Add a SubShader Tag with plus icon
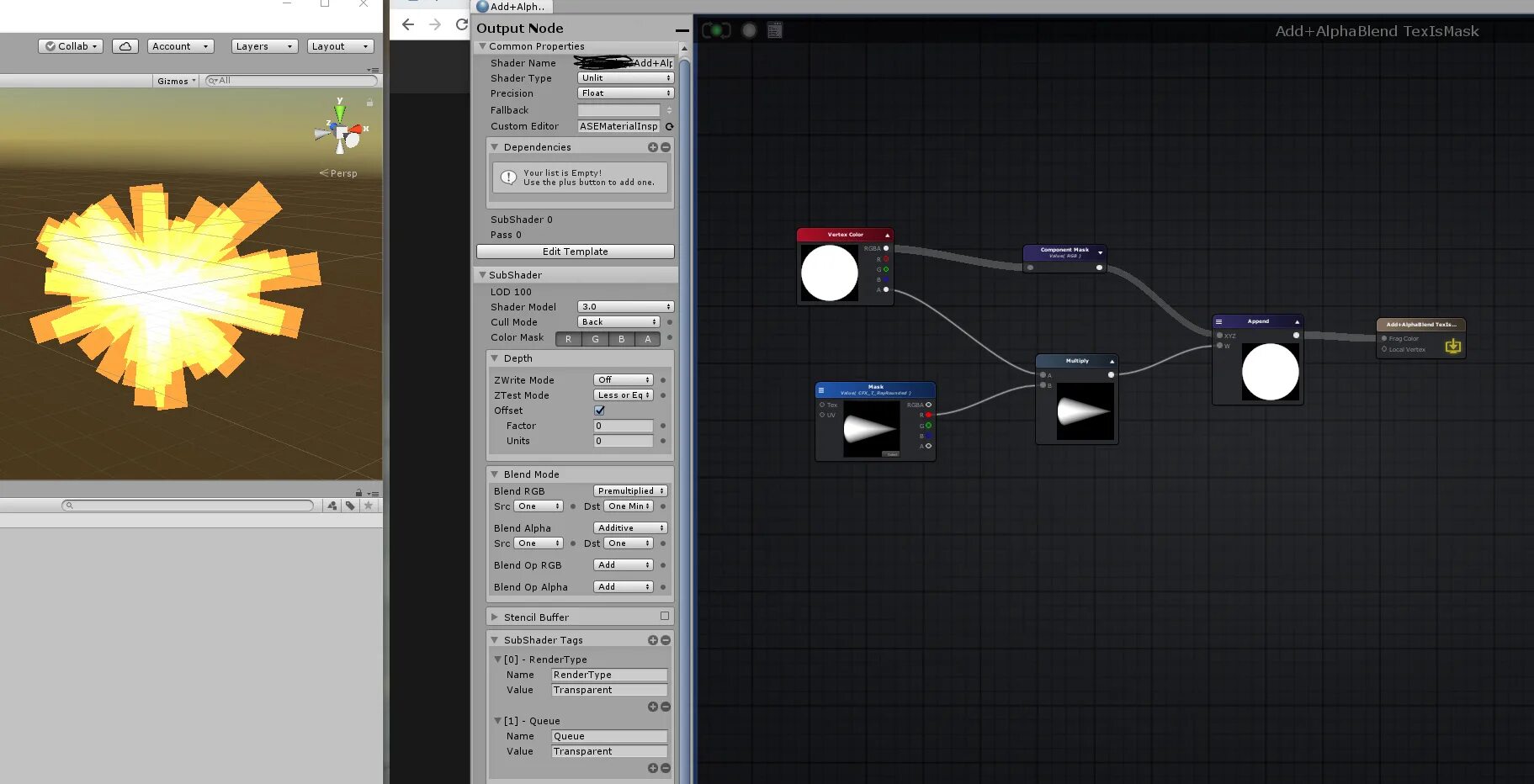Viewport: 1534px width, 784px height. point(652,640)
